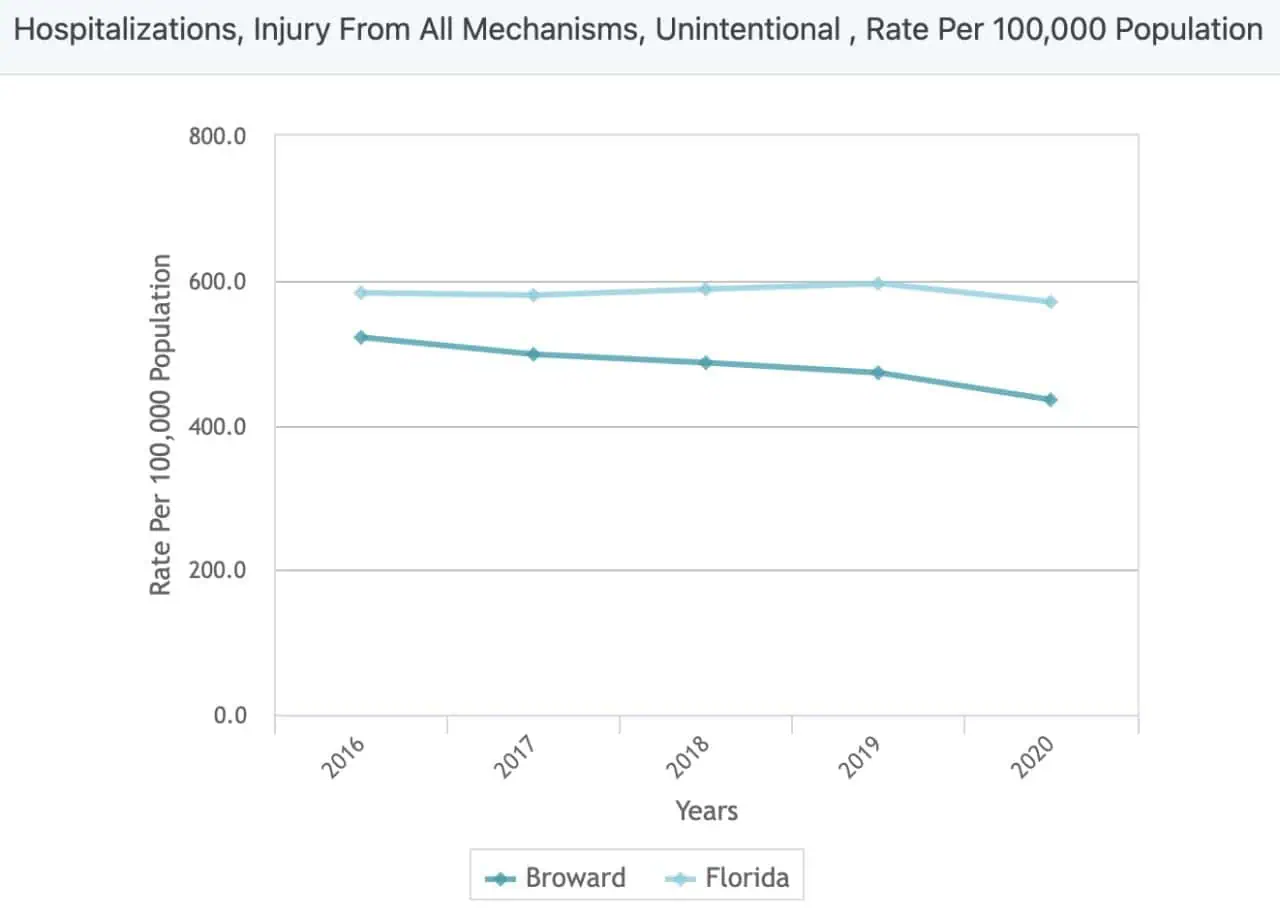Image resolution: width=1280 pixels, height=916 pixels.
Task: Toggle the Broward series in the legend
Action: click(x=575, y=878)
